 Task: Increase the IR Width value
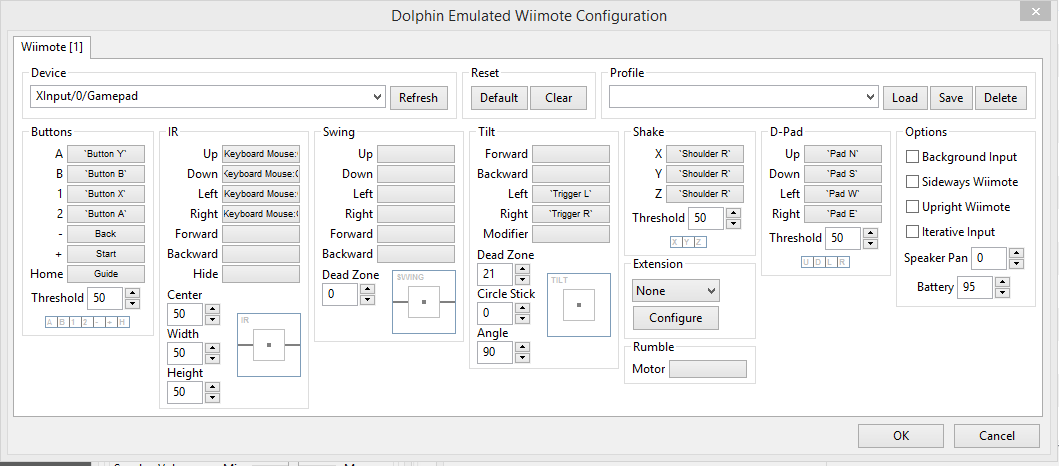pyautogui.click(x=213, y=348)
